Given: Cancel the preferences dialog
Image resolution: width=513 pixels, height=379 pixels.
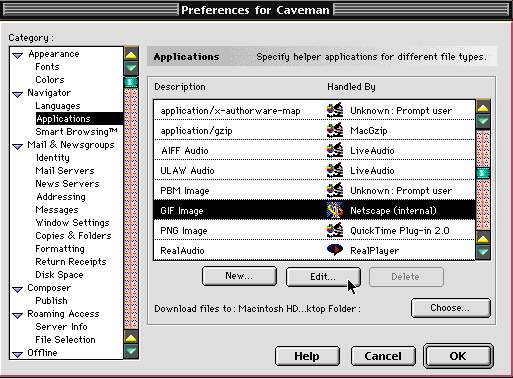Looking at the screenshot, I should (383, 356).
